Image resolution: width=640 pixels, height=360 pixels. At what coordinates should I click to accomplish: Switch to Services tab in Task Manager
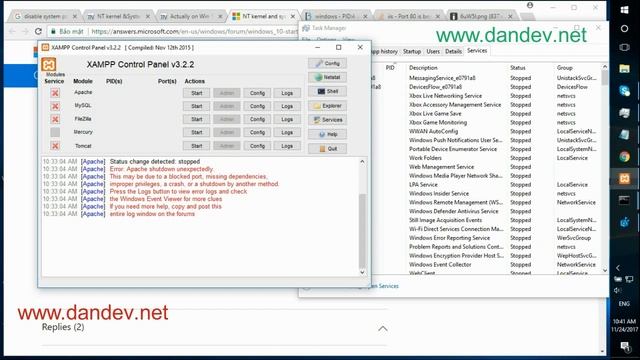coord(477,51)
